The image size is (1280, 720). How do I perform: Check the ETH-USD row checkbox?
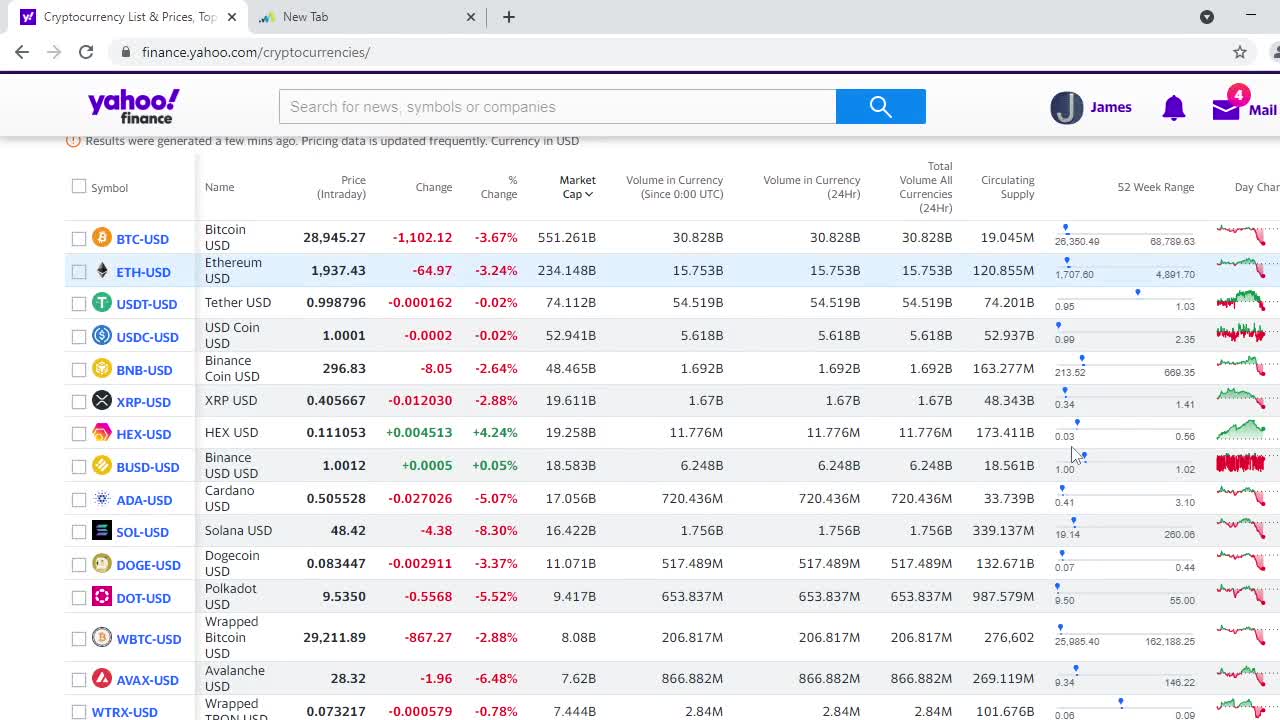click(79, 272)
